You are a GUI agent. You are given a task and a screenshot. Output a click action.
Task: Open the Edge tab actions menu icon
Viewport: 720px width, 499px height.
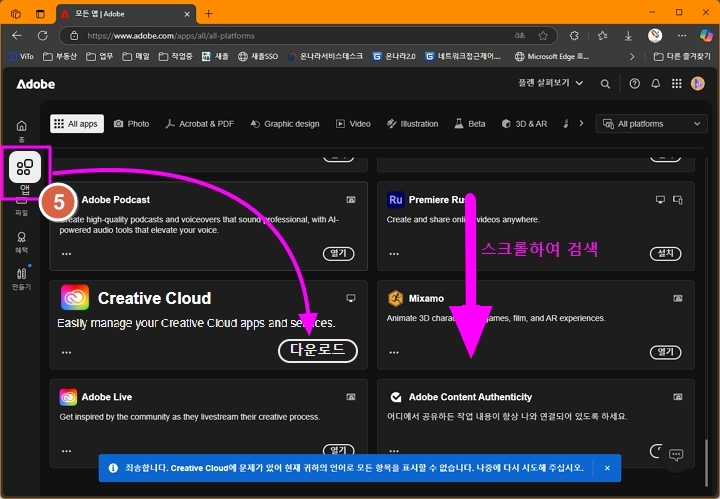tap(40, 14)
